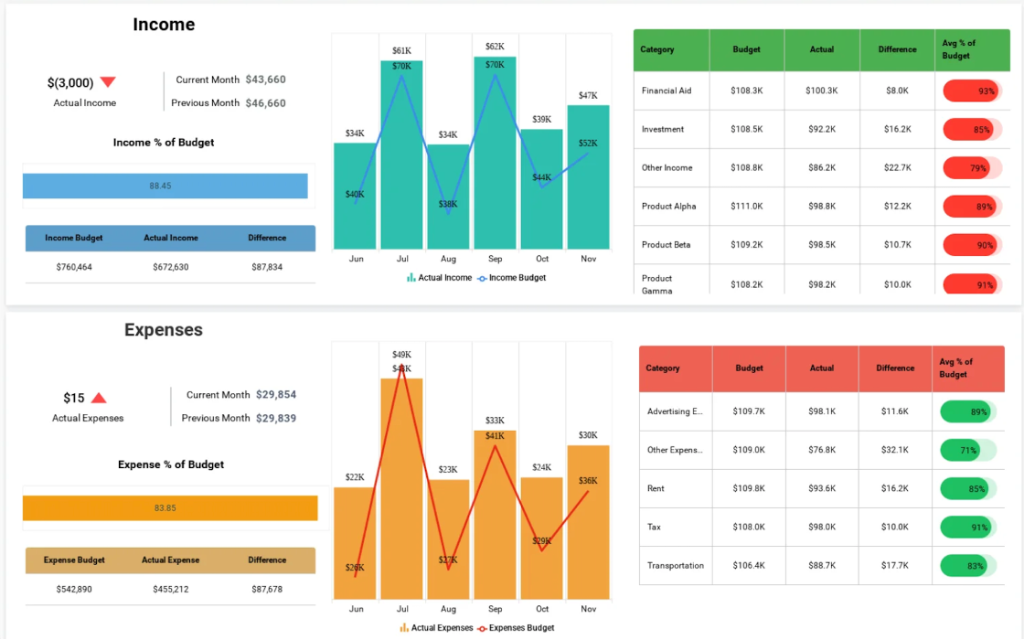Image resolution: width=1024 pixels, height=639 pixels.
Task: Click the Actual Income legend bar icon
Action: pos(411,278)
